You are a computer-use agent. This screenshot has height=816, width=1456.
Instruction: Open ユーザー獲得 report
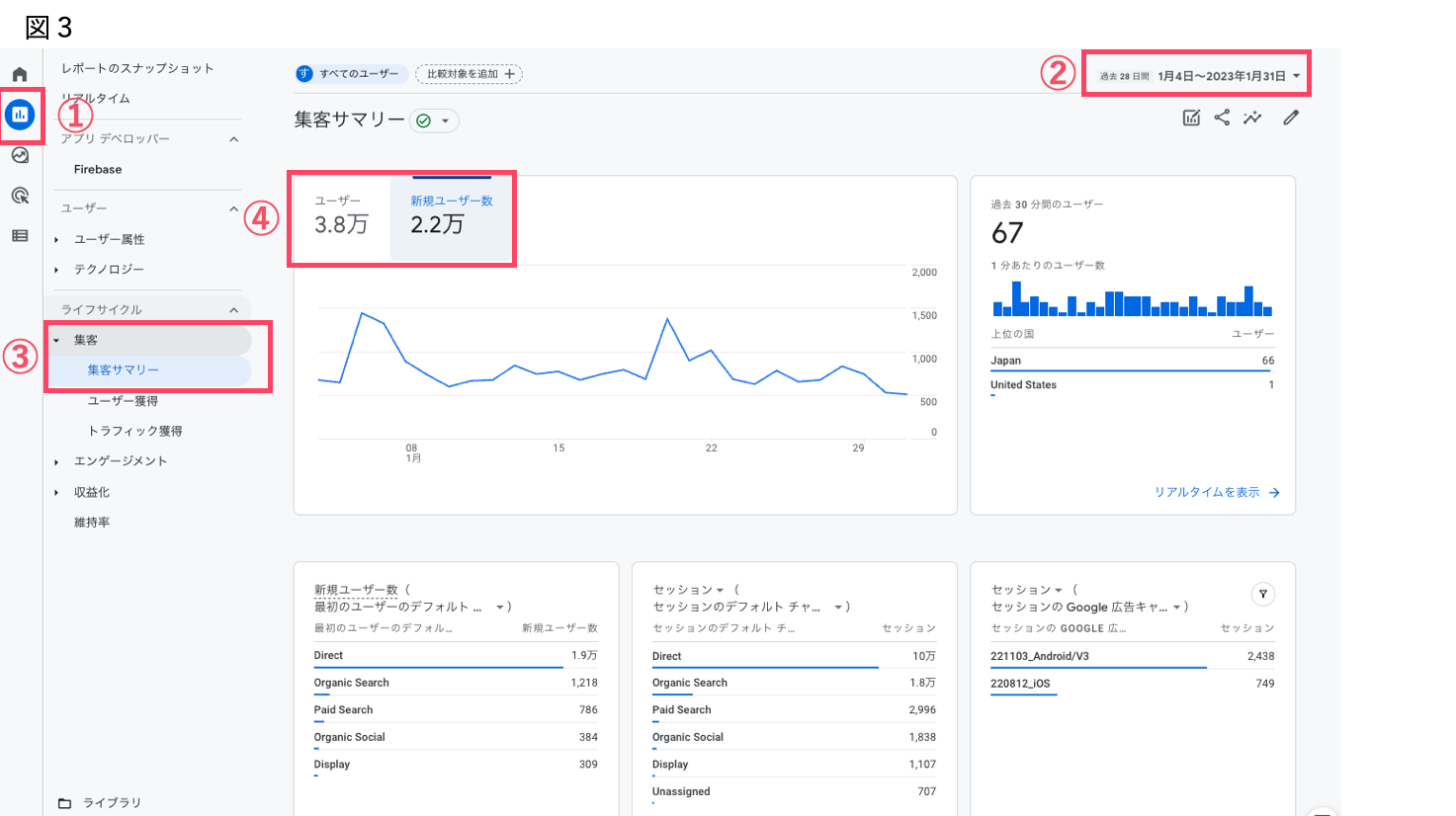[123, 401]
